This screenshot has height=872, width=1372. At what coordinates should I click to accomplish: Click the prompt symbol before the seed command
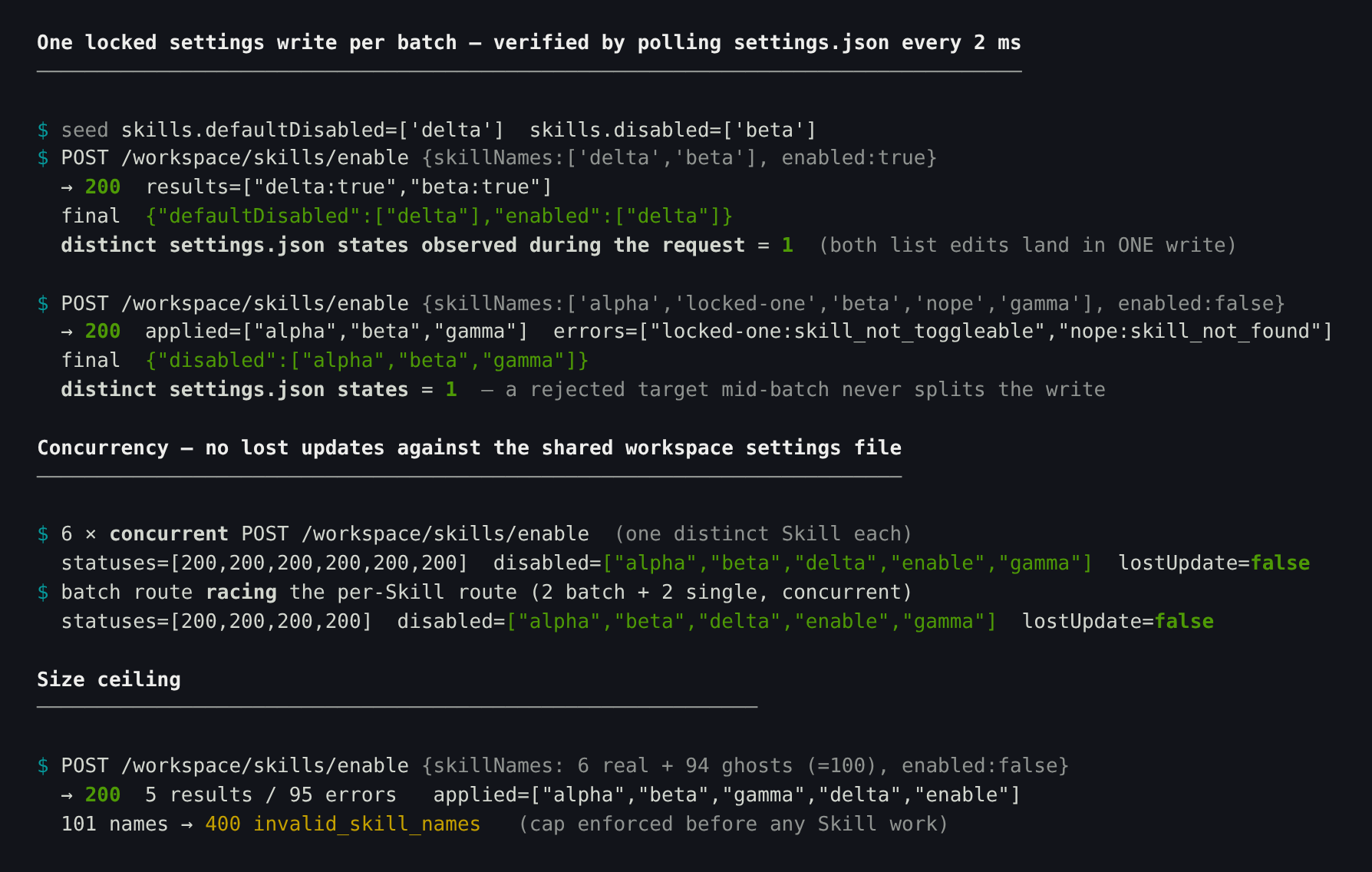(x=43, y=130)
